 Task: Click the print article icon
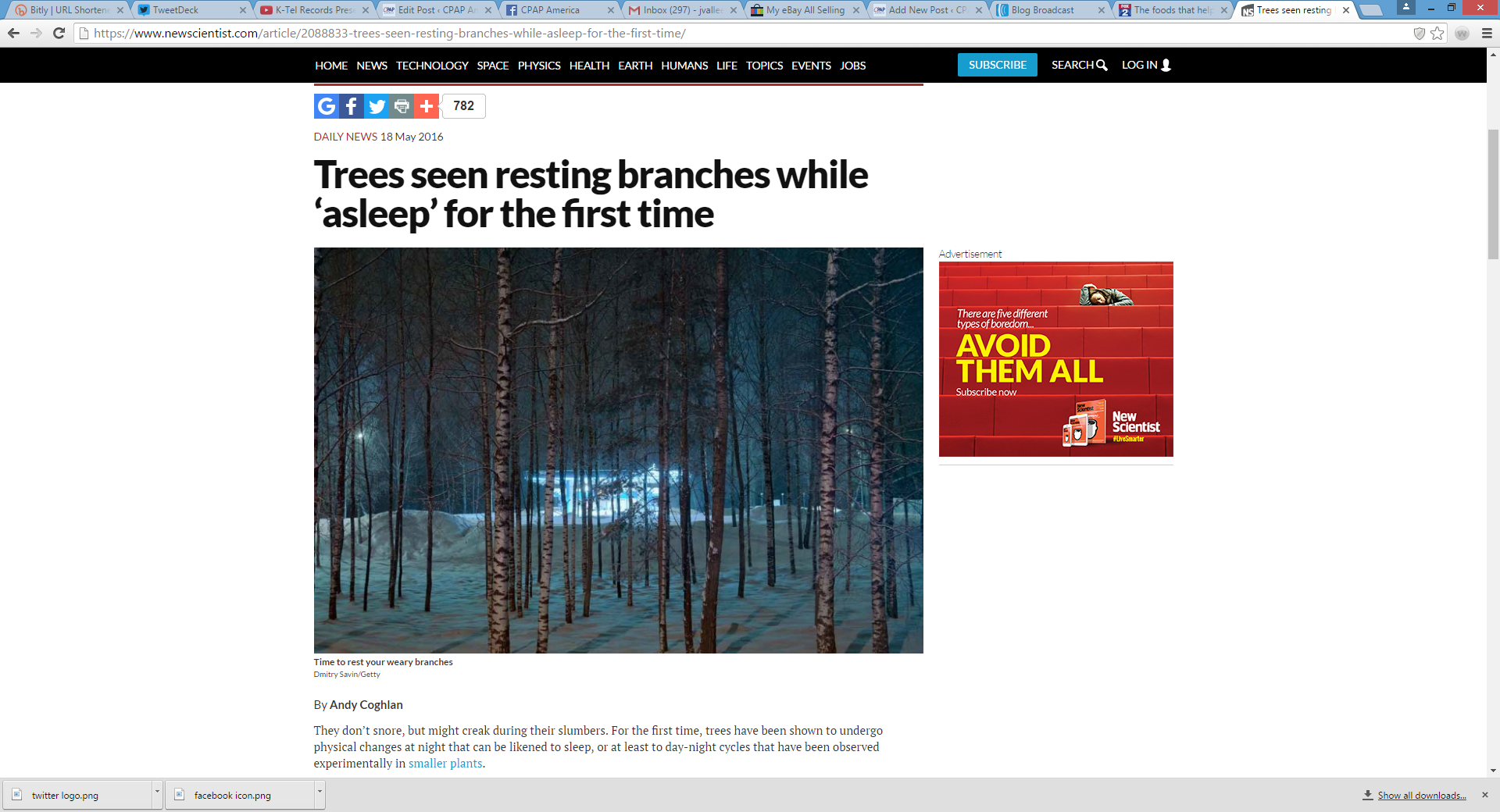(x=402, y=106)
